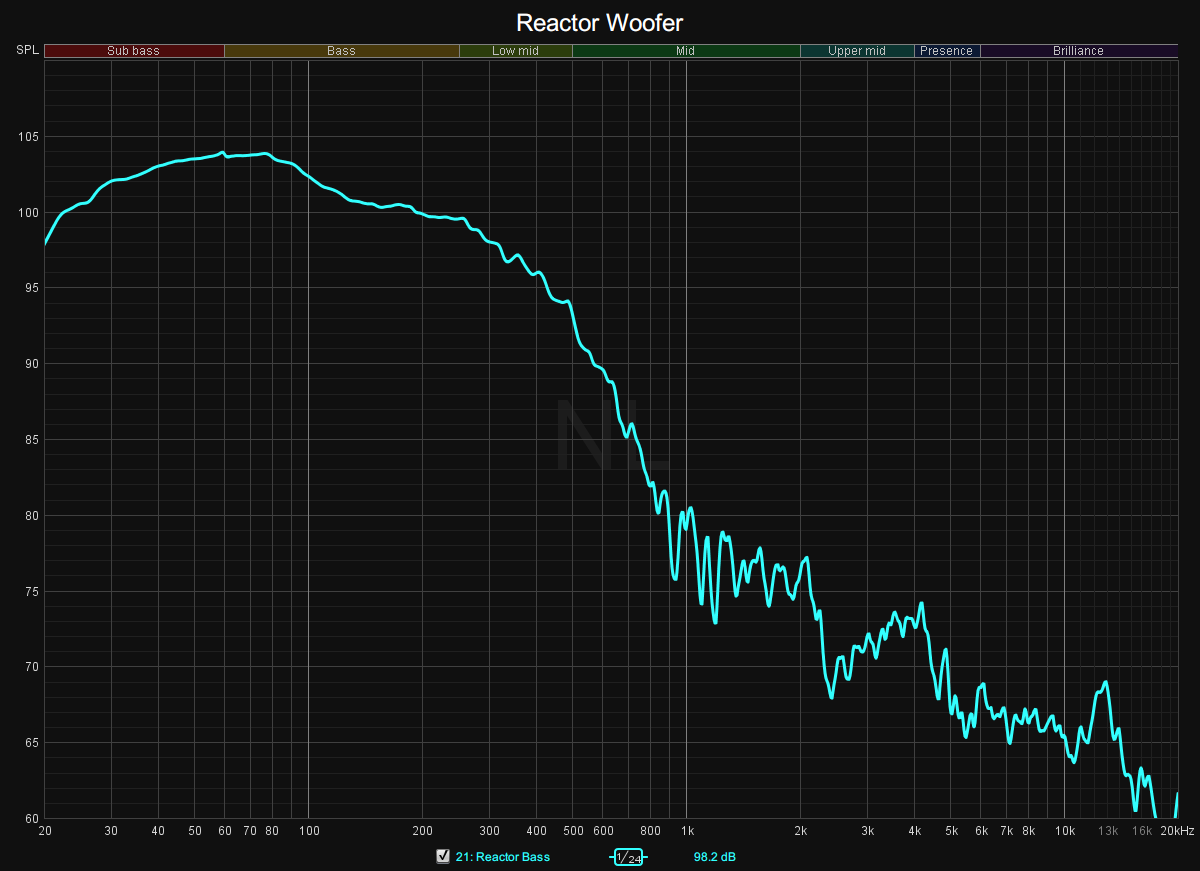The height and width of the screenshot is (871, 1200).
Task: Click the 500 Hz frequency axis label
Action: [x=573, y=831]
